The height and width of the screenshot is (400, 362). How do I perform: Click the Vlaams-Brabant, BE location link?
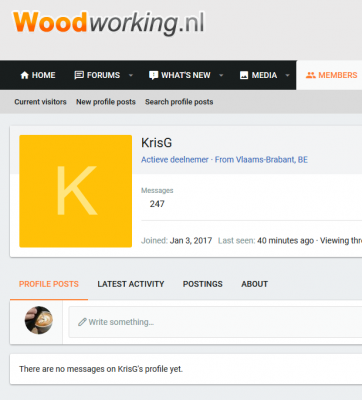point(272,160)
